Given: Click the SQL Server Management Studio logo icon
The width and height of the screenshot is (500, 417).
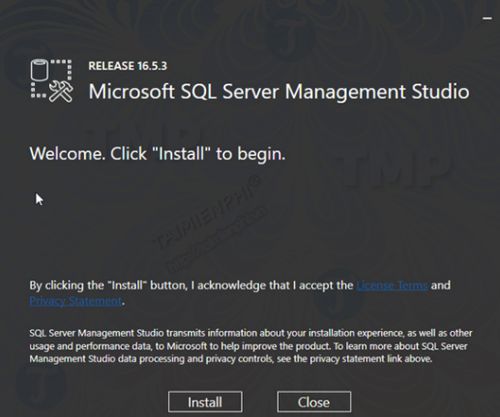Looking at the screenshot, I should [x=52, y=81].
